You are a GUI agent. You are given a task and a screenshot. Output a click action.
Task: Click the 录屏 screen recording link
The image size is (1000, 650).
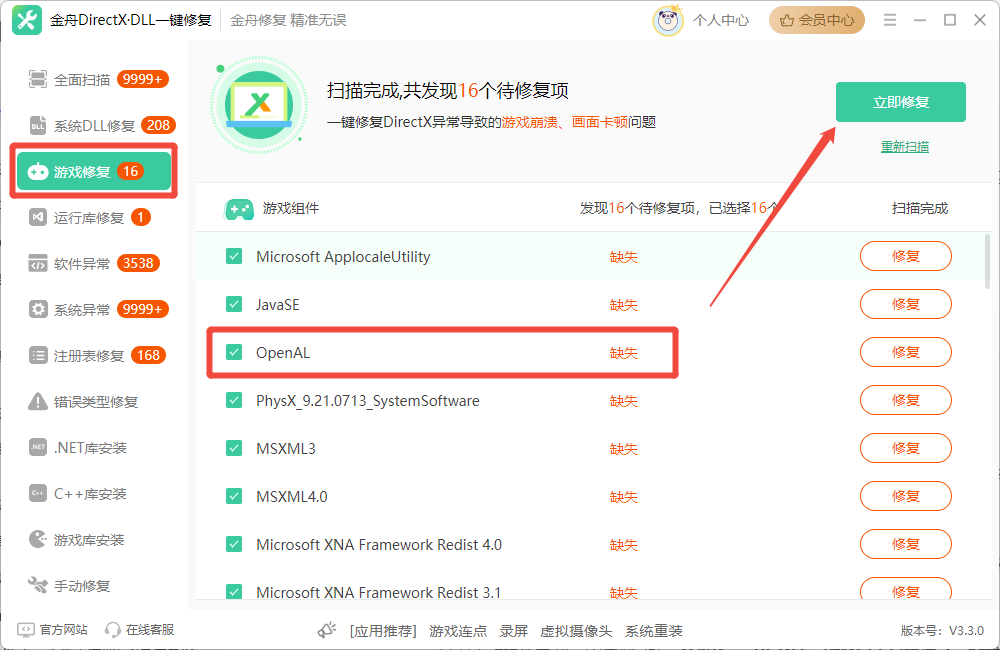click(x=513, y=631)
